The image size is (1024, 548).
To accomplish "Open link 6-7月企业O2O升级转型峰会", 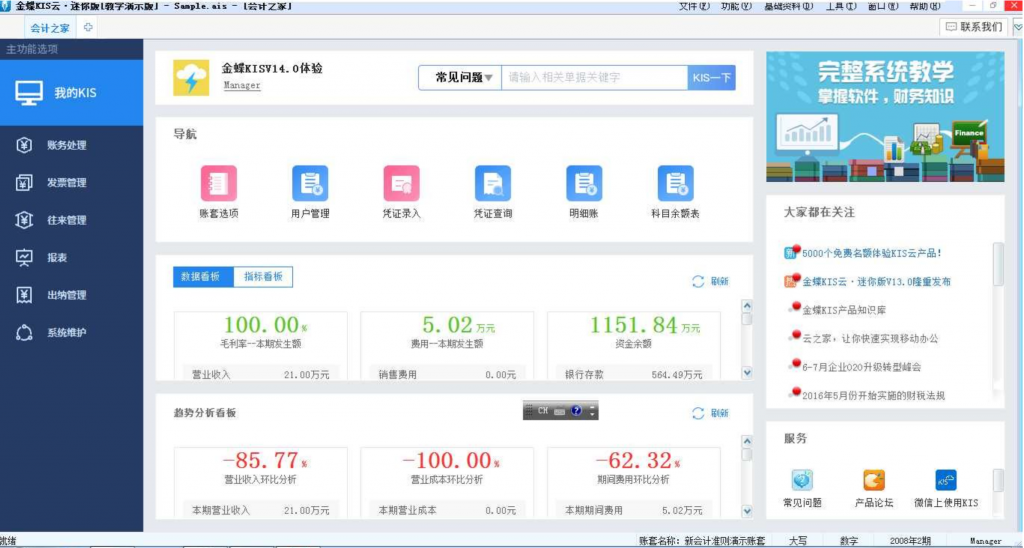I will point(861,366).
